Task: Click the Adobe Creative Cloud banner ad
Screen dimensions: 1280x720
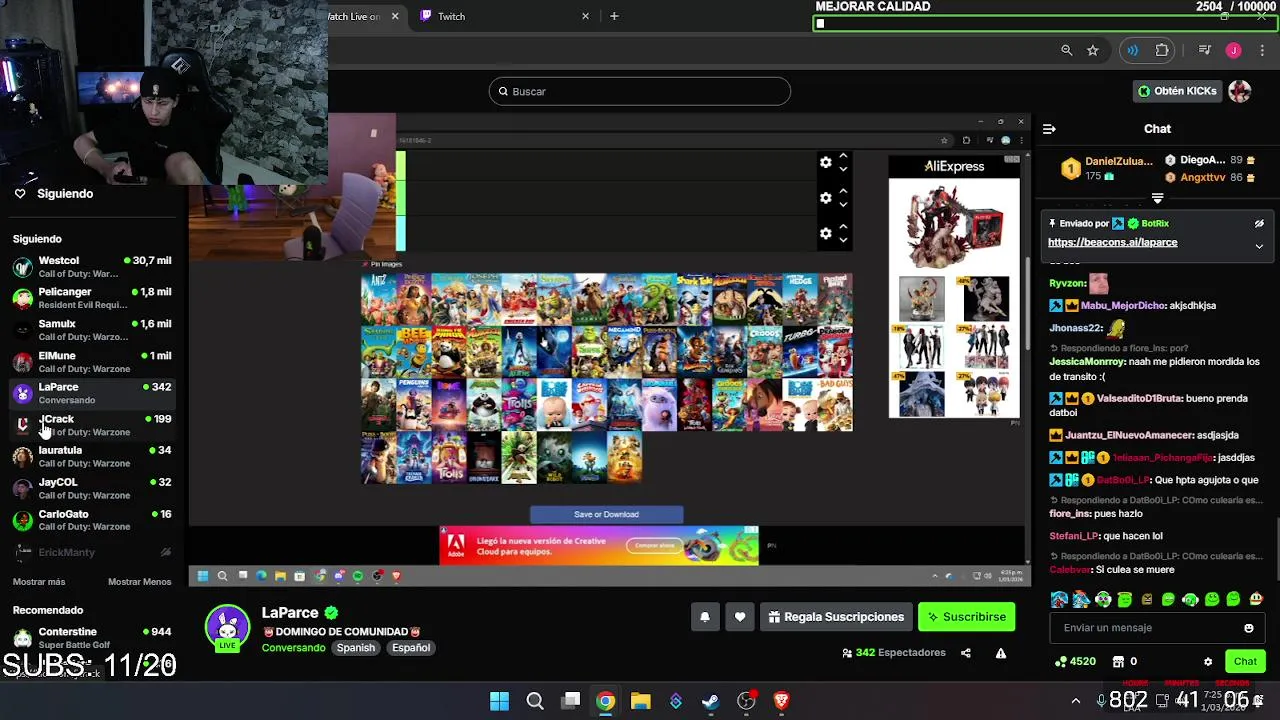Action: pos(599,546)
